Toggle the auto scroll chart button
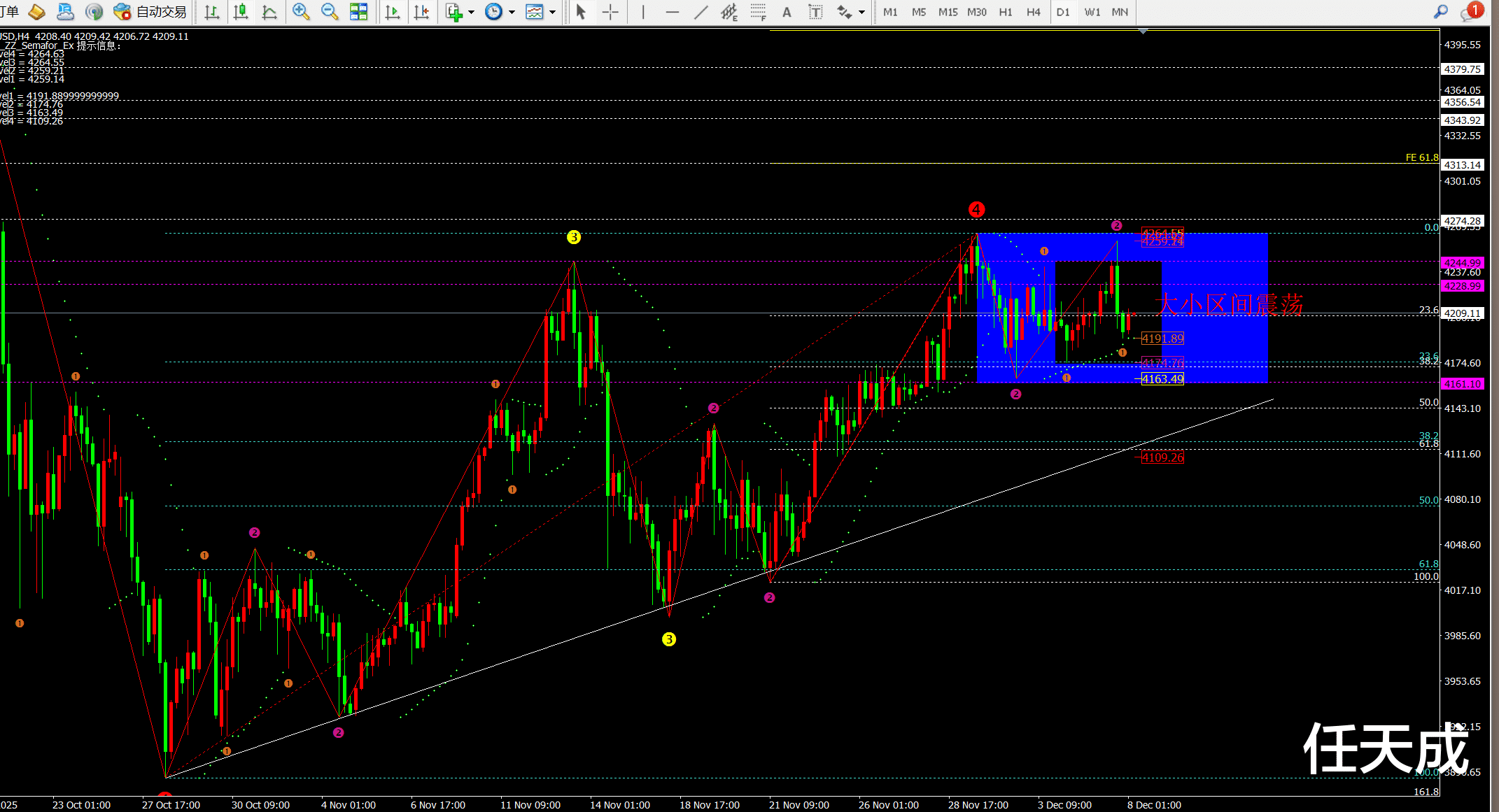This screenshot has height=812, width=1499. click(x=393, y=12)
